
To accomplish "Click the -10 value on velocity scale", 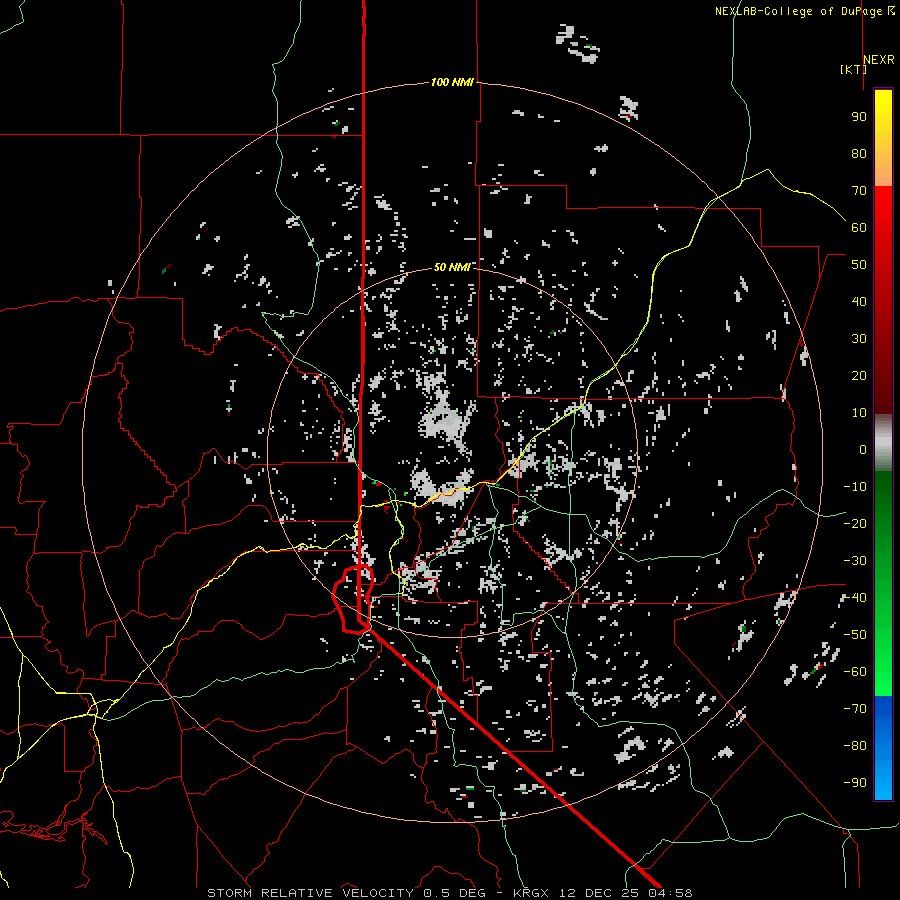I will pyautogui.click(x=855, y=487).
